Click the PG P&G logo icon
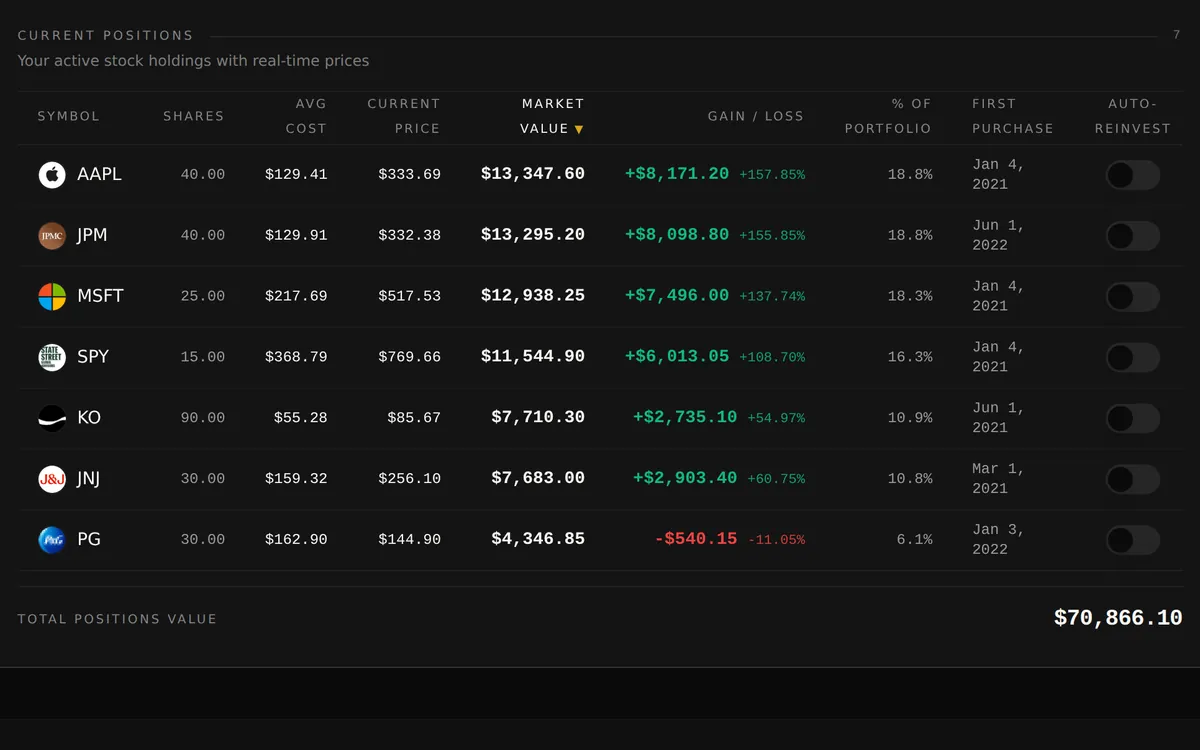1200x750 pixels. [52, 540]
